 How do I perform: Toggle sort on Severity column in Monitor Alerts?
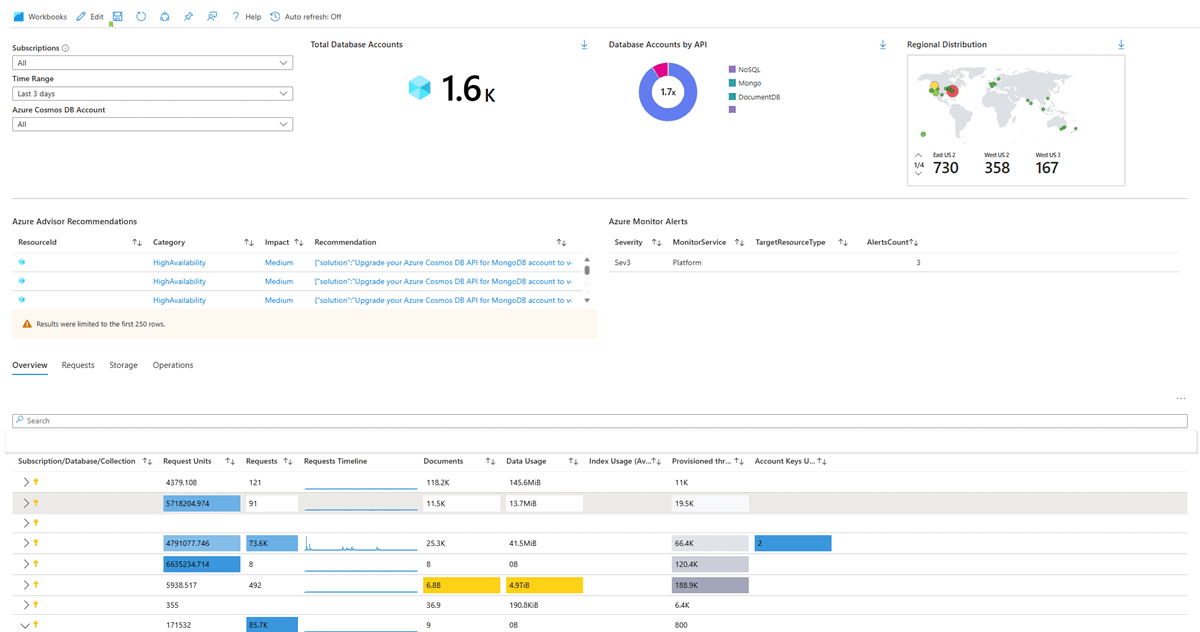tap(655, 242)
